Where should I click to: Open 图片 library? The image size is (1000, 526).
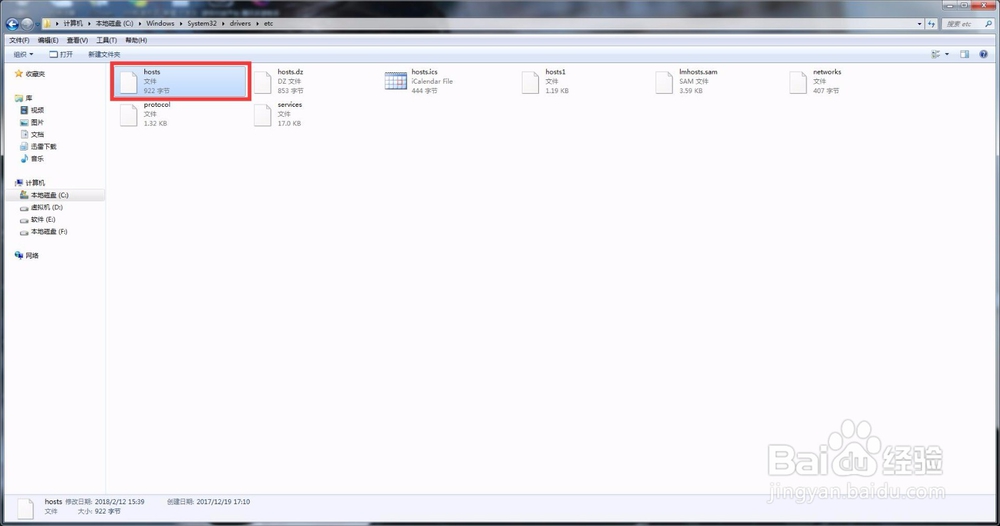click(37, 122)
